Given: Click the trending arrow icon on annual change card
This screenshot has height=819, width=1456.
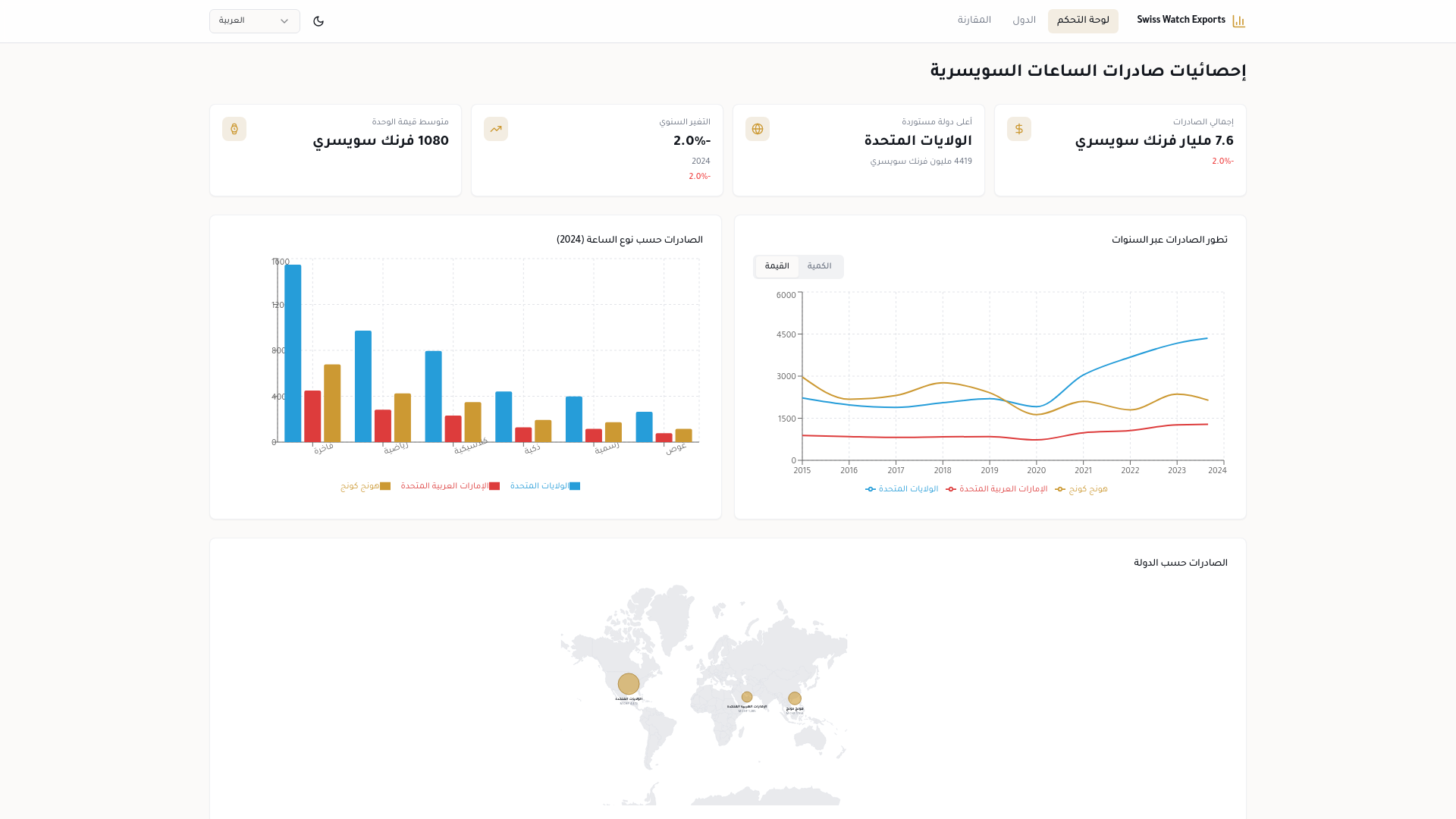Looking at the screenshot, I should (496, 129).
